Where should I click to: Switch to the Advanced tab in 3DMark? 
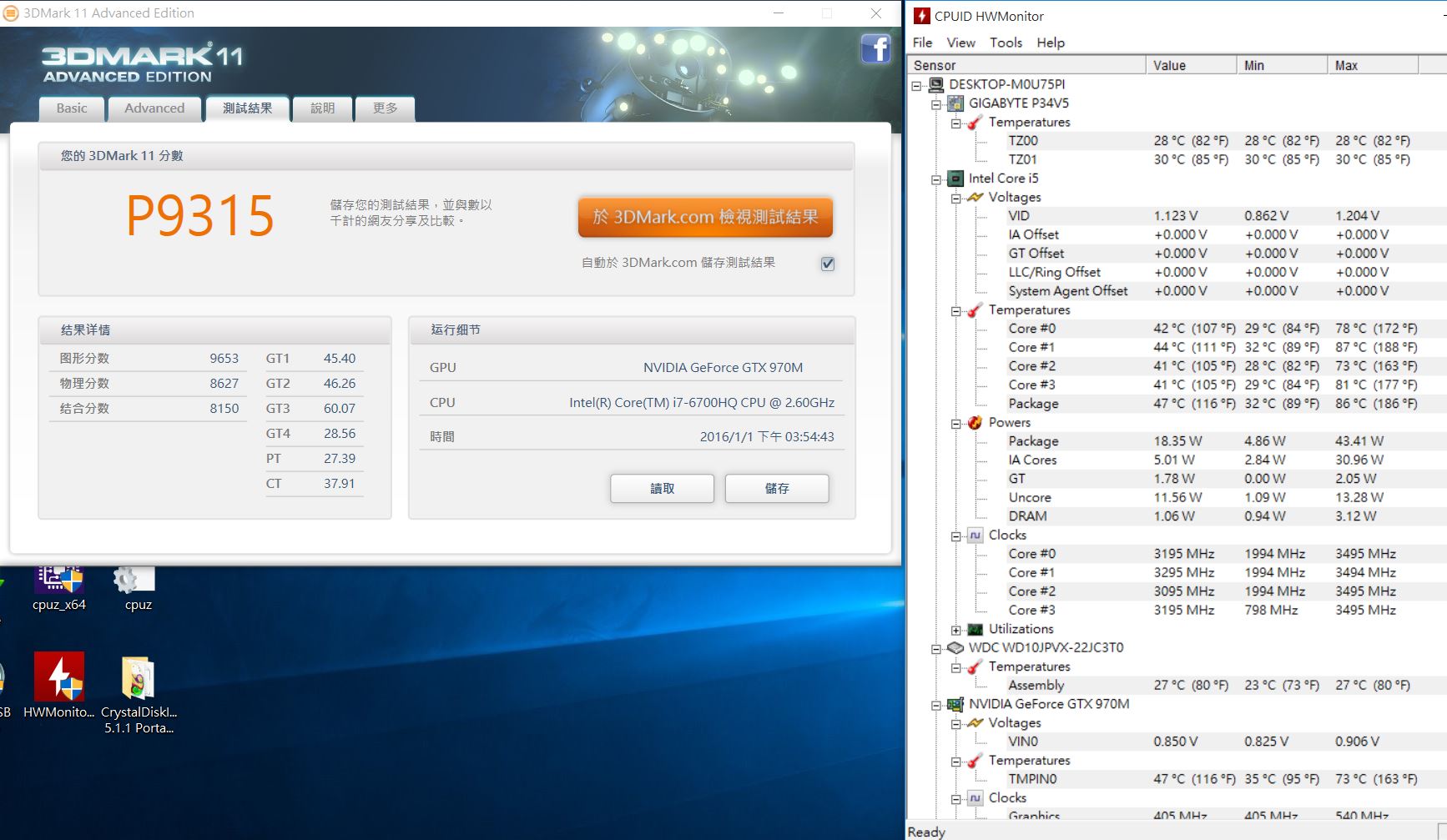(154, 108)
